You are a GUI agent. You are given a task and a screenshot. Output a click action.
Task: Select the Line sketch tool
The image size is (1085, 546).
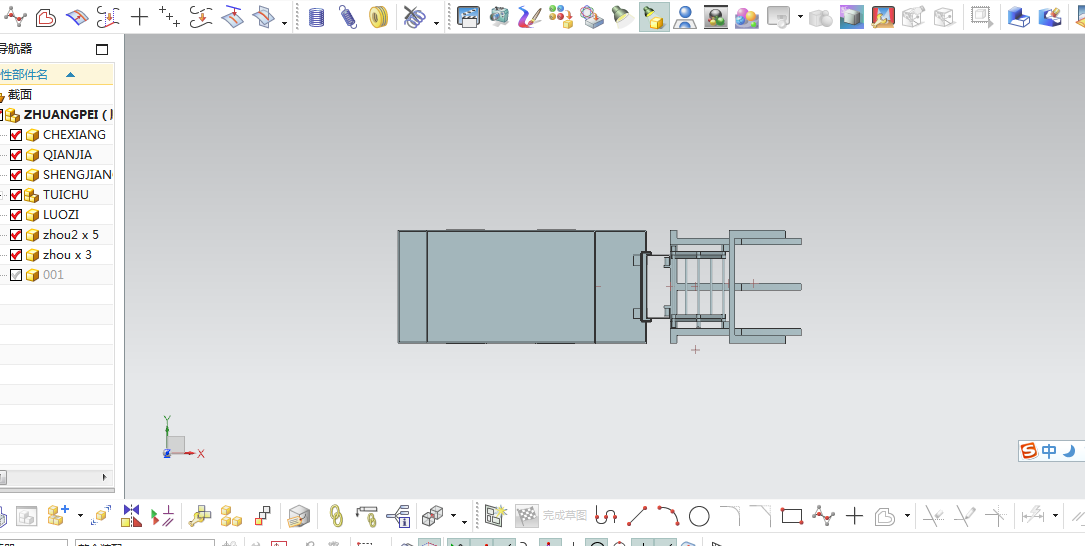pos(637,516)
